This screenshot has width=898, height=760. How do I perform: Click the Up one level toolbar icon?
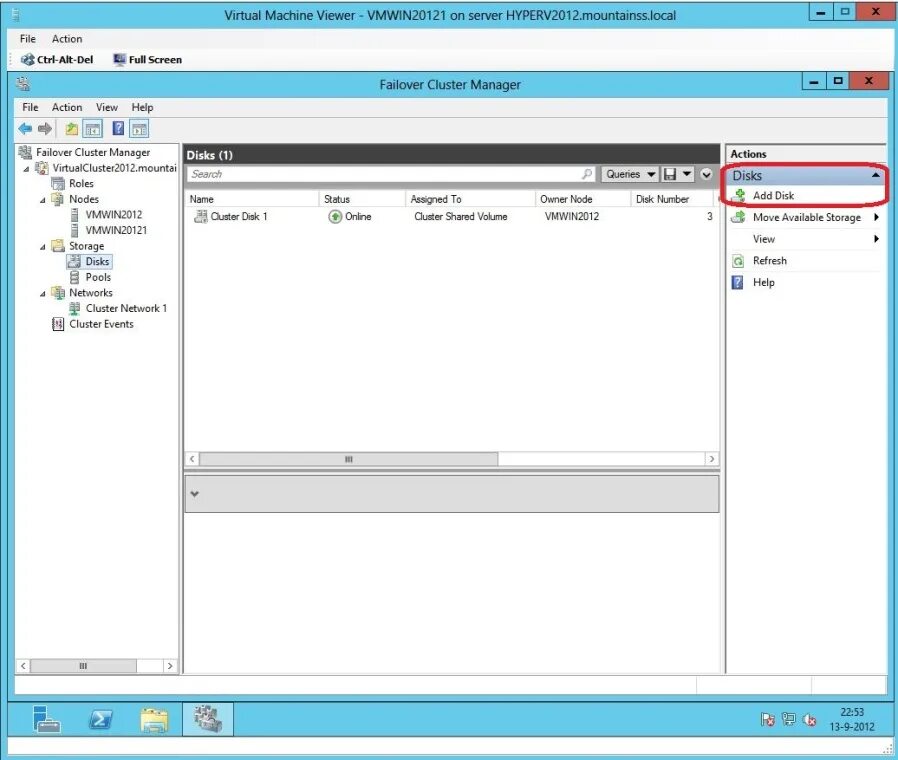click(72, 129)
